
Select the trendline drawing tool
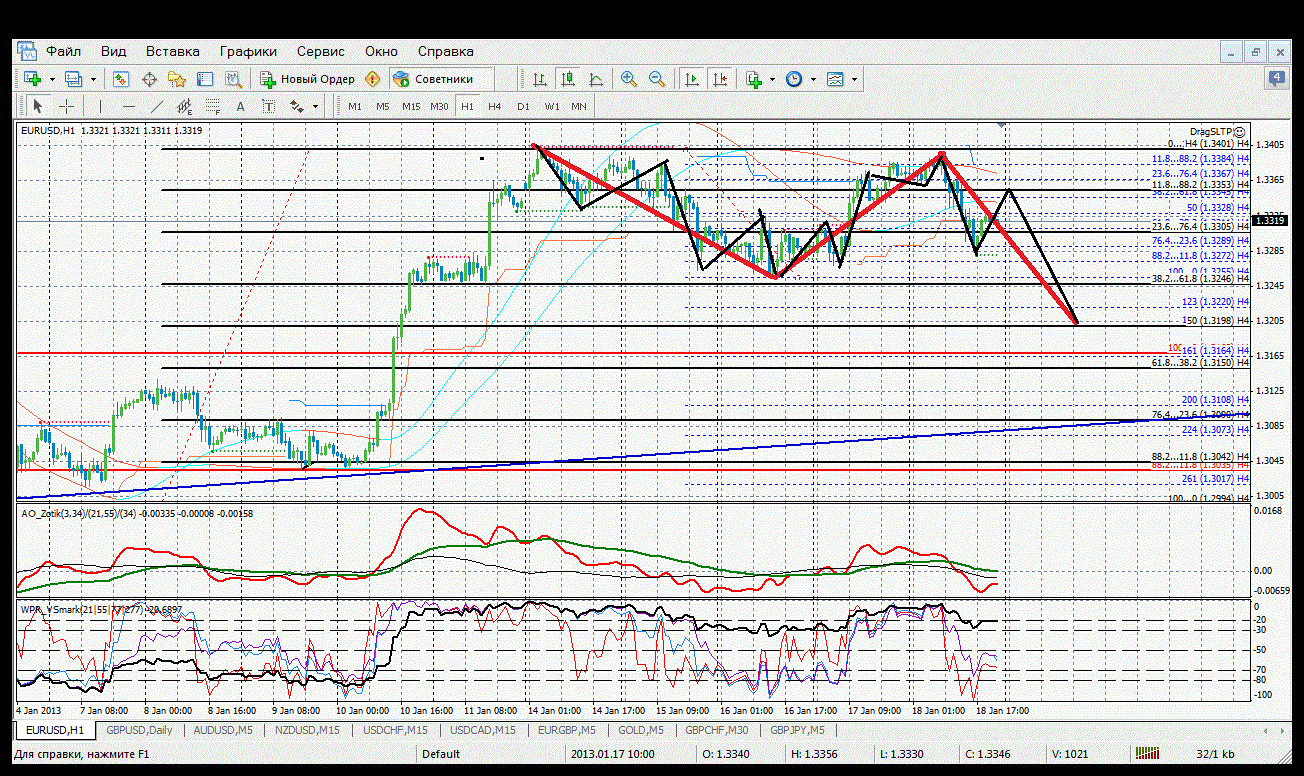[156, 106]
